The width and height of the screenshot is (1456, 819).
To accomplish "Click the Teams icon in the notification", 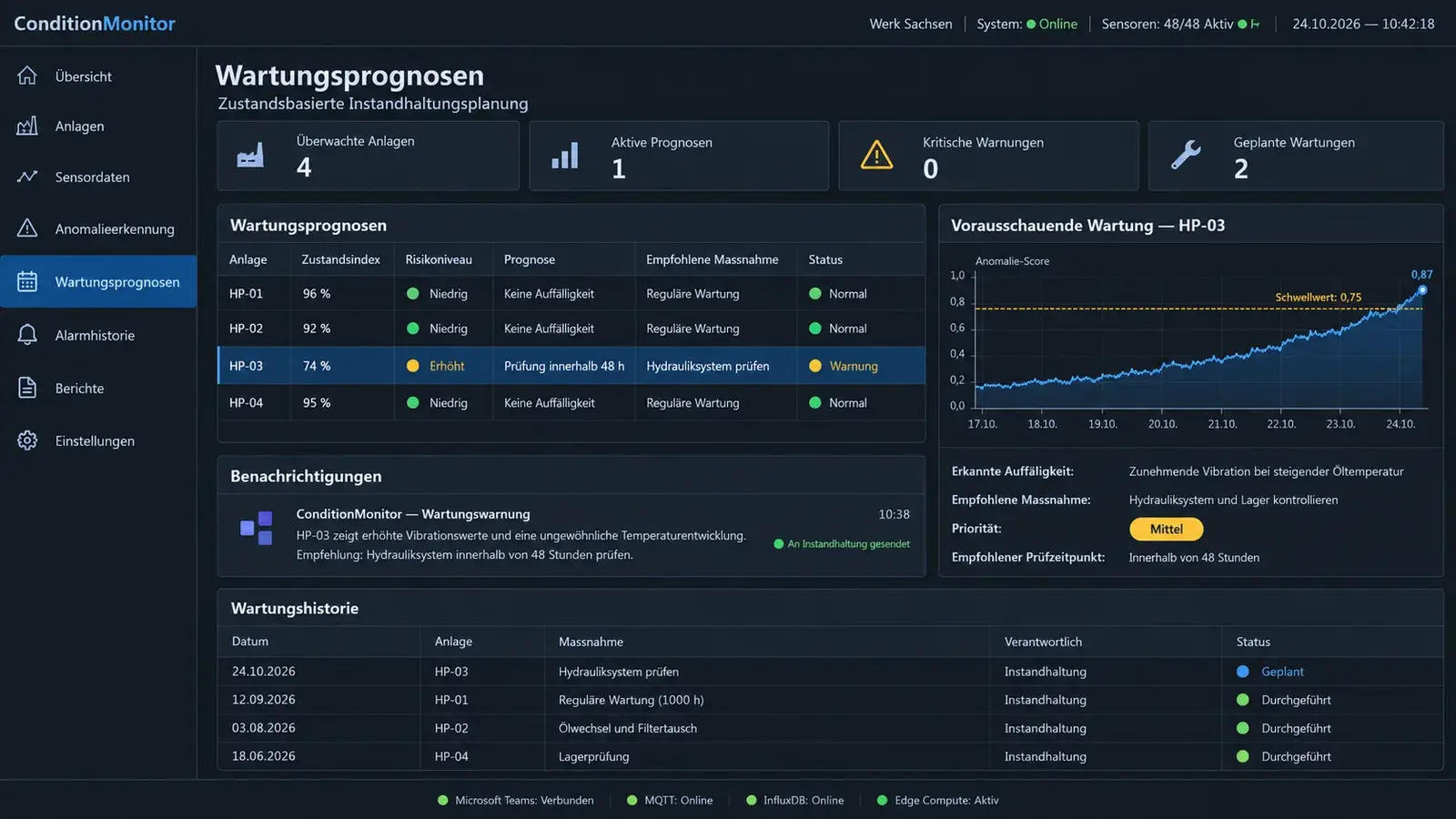I will tap(256, 528).
